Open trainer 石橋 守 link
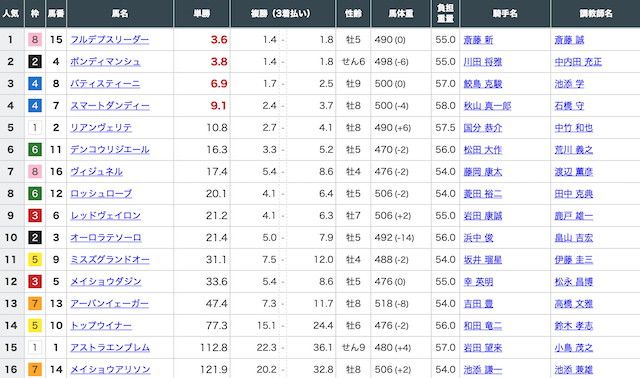The image size is (640, 378). (569, 106)
